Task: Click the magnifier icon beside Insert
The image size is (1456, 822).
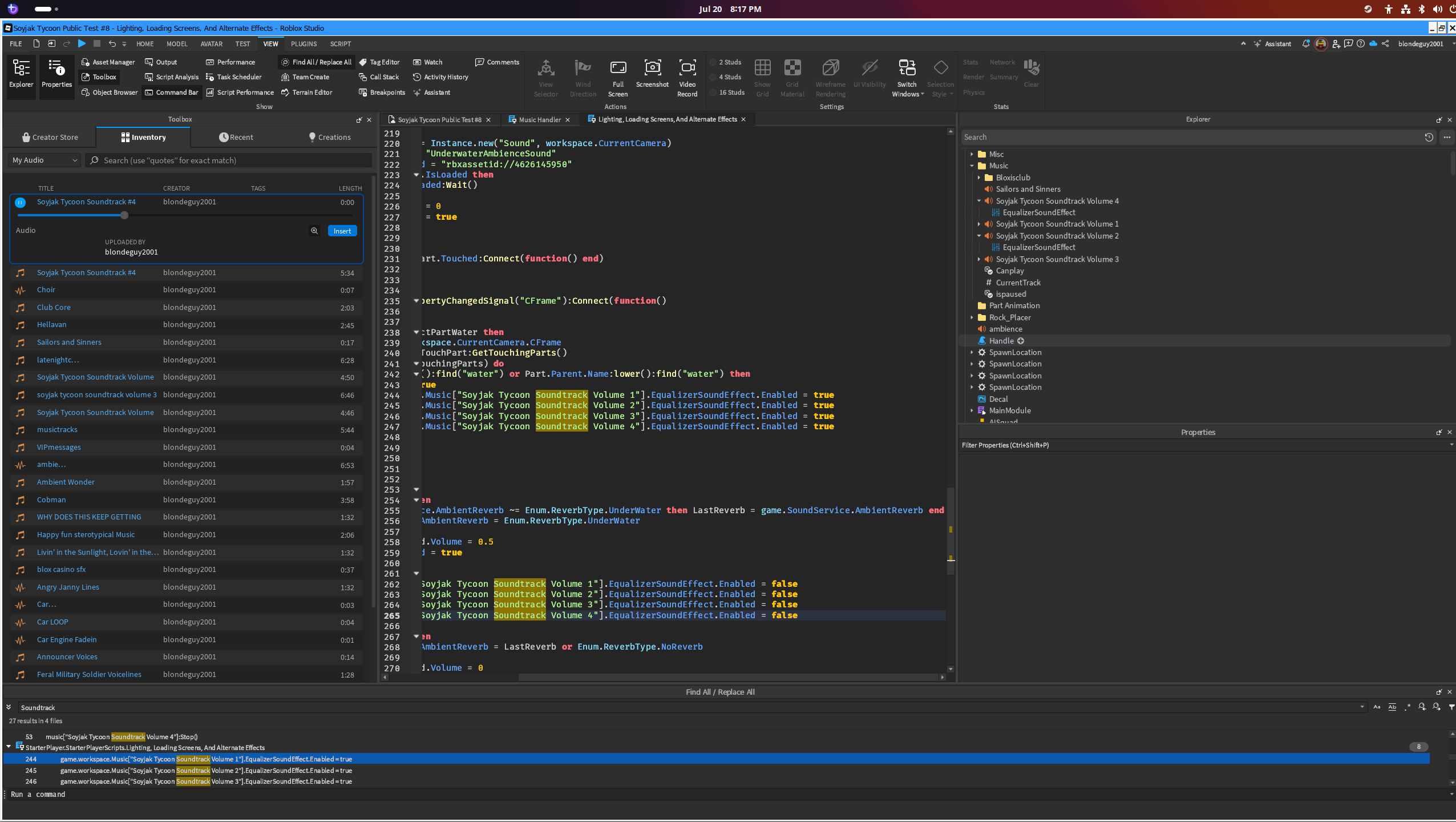Action: coord(314,231)
